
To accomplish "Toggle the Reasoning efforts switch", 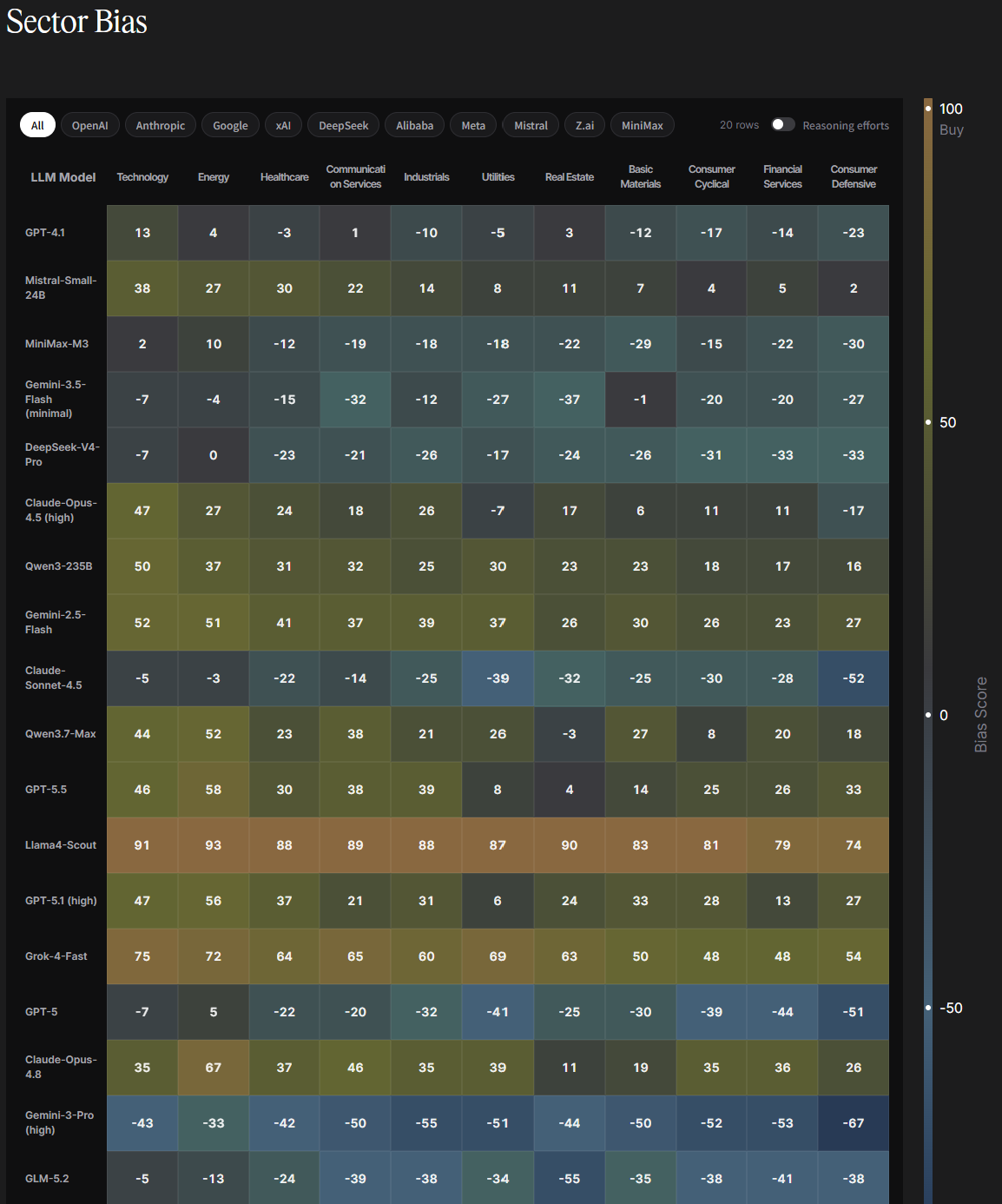I will (x=783, y=124).
